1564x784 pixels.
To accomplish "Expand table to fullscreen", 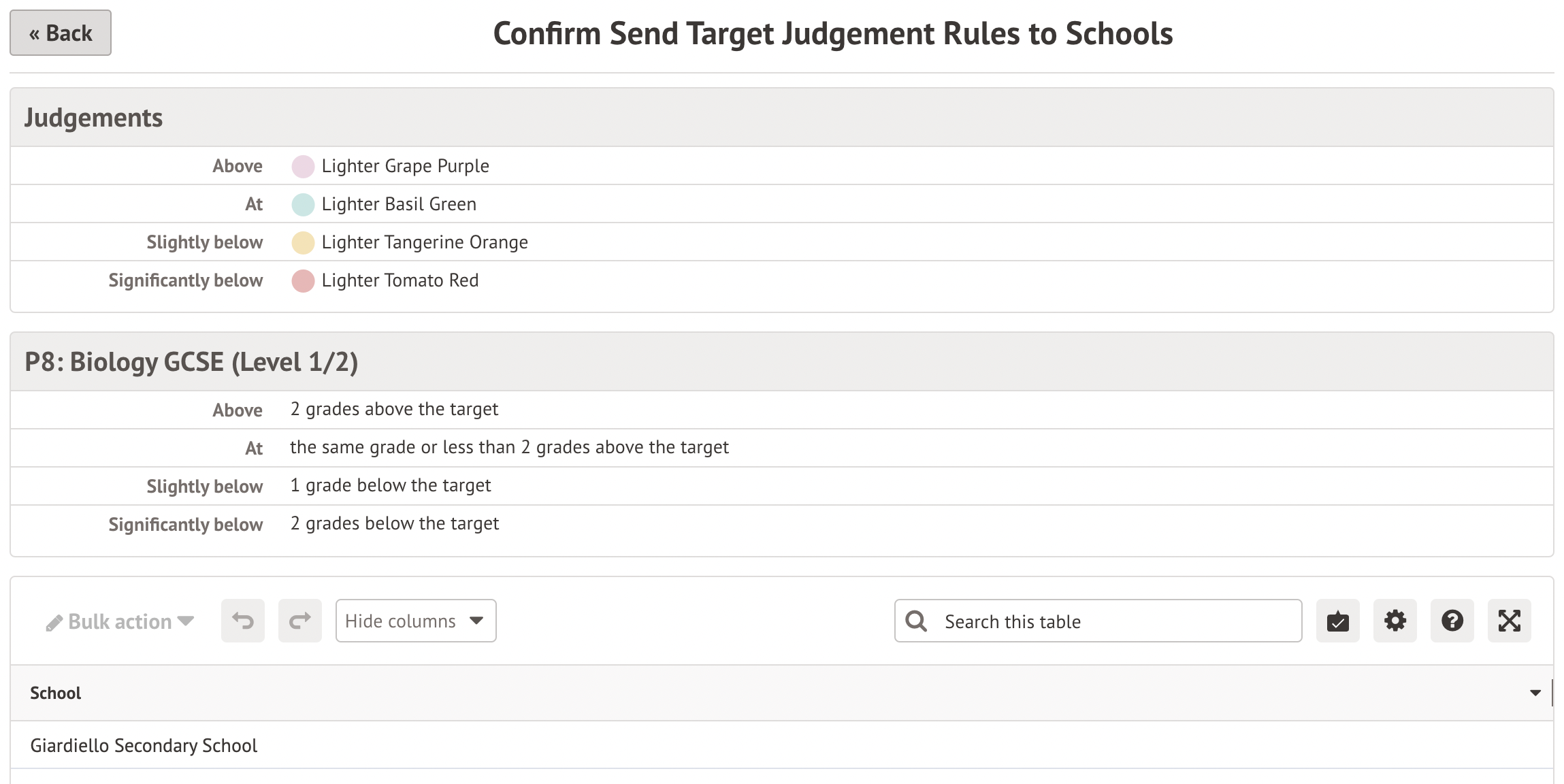I will point(1509,621).
